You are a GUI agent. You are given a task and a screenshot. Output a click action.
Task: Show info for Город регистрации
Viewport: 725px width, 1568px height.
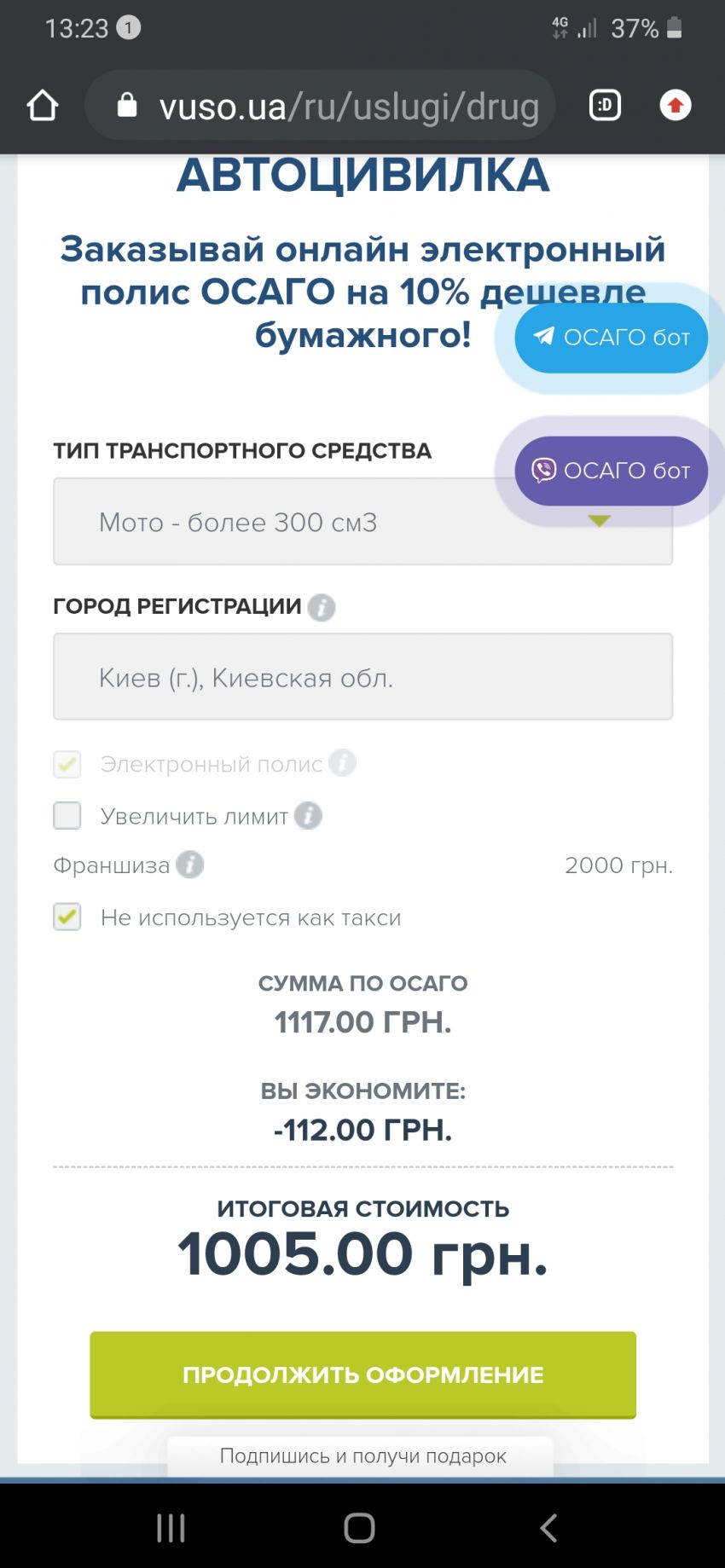point(322,607)
